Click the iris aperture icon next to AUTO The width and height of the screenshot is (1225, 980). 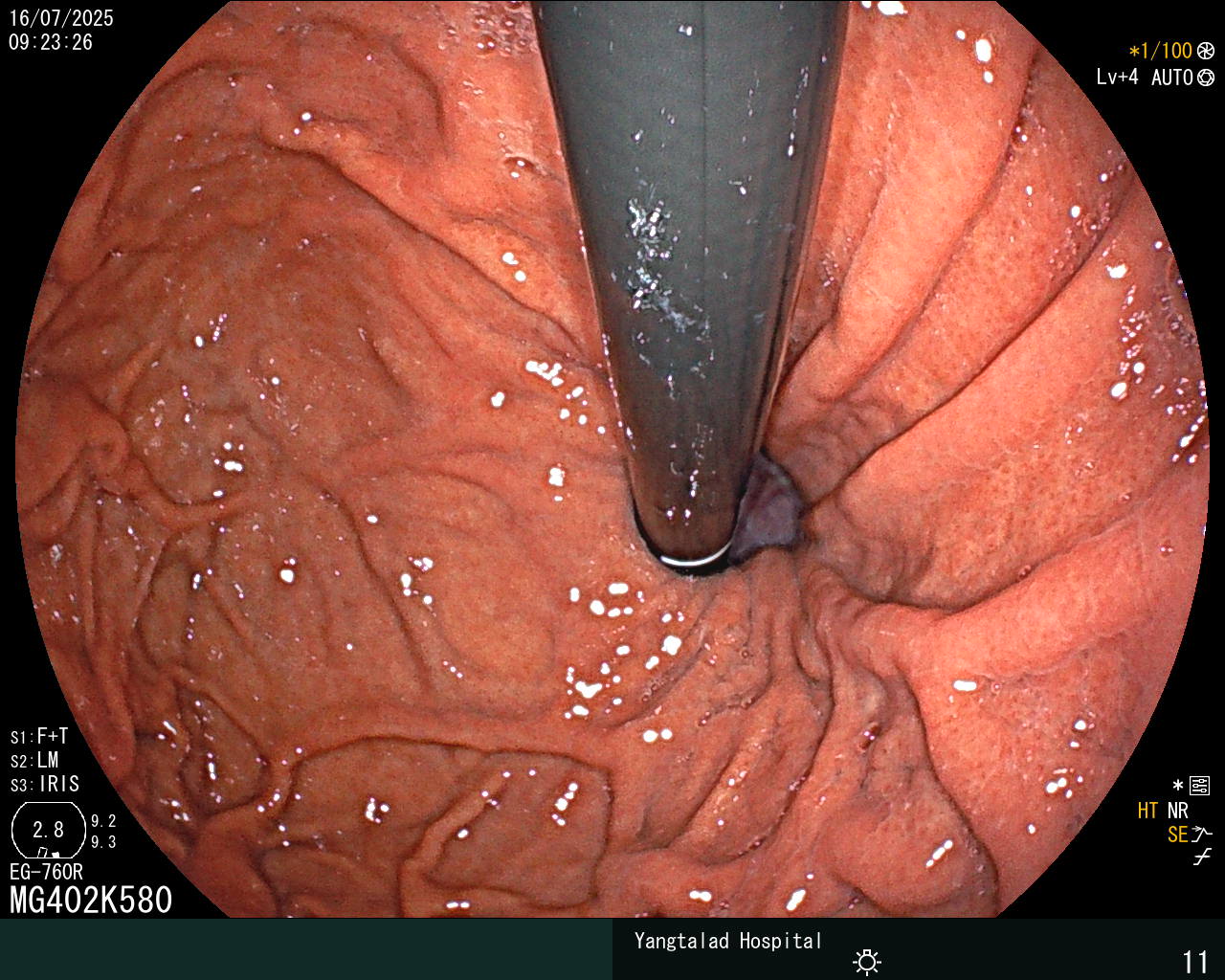pos(1206,78)
